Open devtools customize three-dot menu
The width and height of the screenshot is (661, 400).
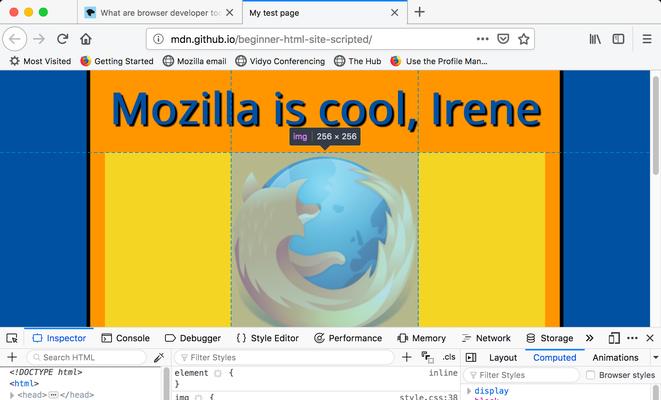(632, 338)
